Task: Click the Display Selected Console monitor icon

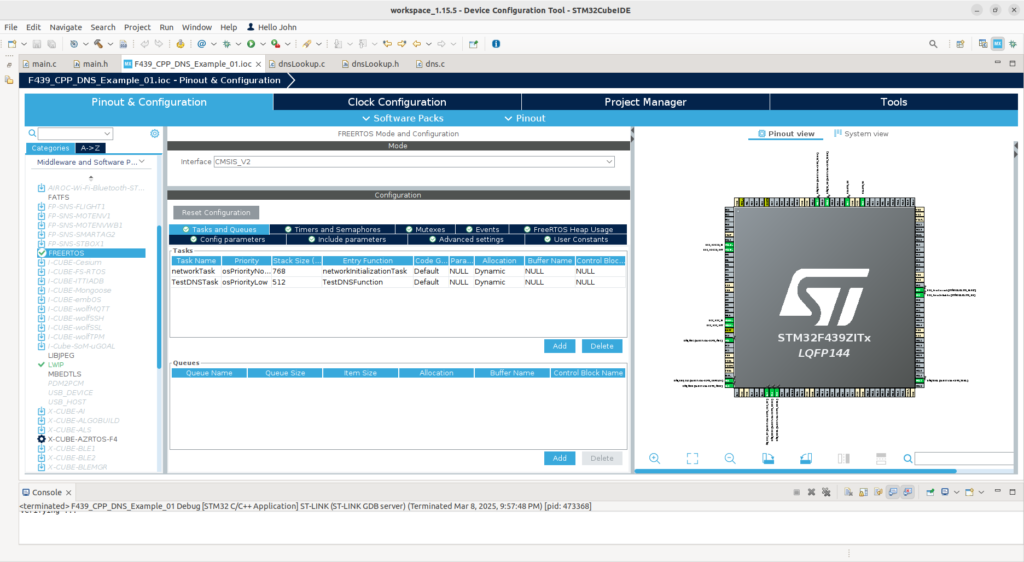Action: coord(944,492)
